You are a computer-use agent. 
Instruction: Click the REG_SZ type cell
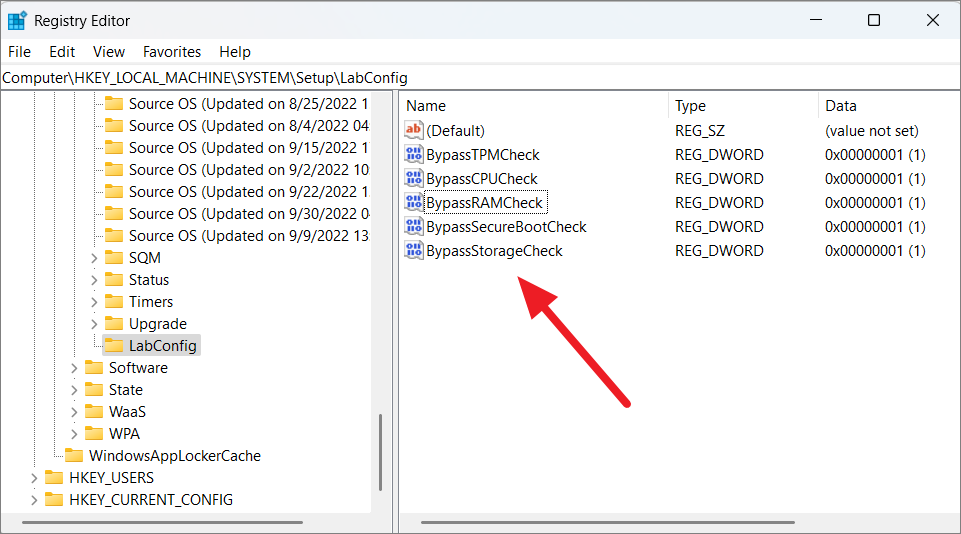[x=699, y=131]
